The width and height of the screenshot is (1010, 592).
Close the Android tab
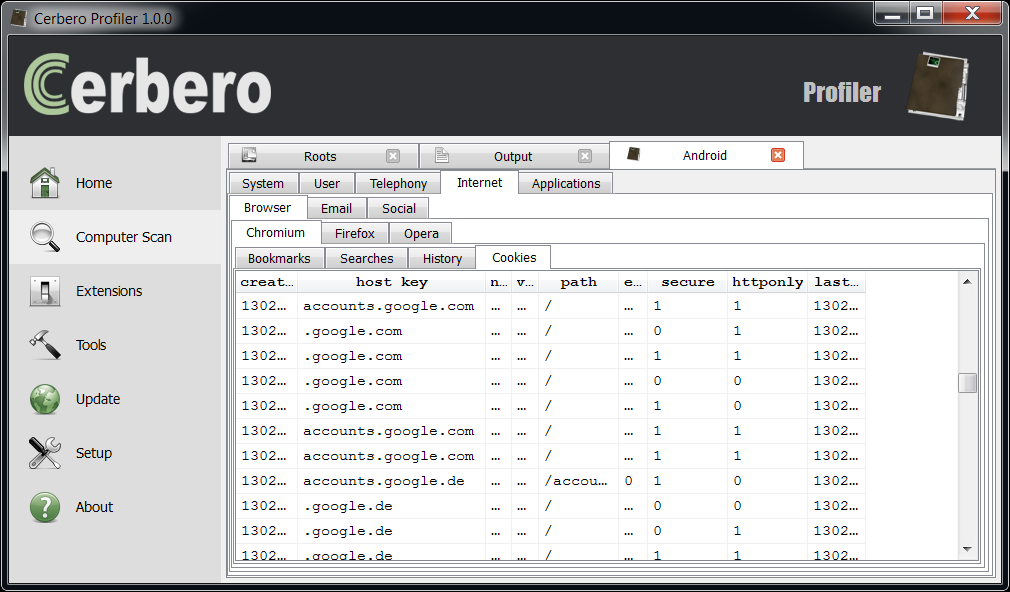point(778,155)
